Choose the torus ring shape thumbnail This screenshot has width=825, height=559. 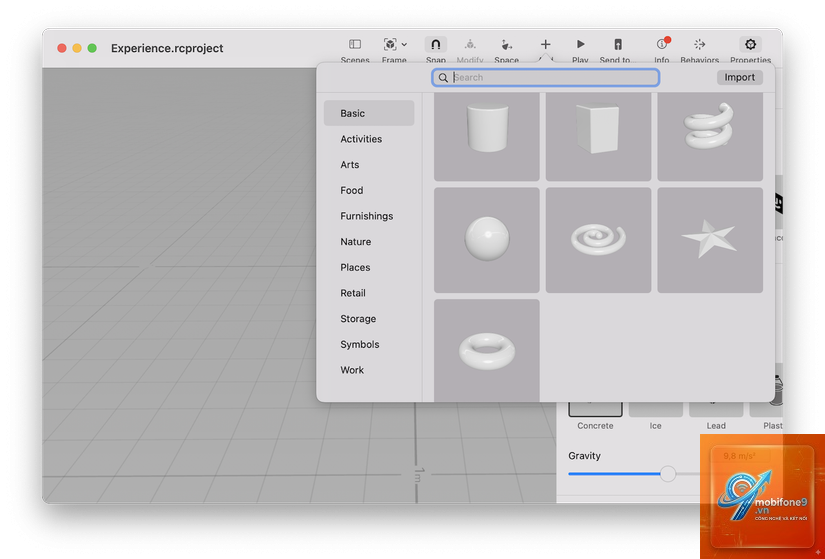[x=487, y=351]
